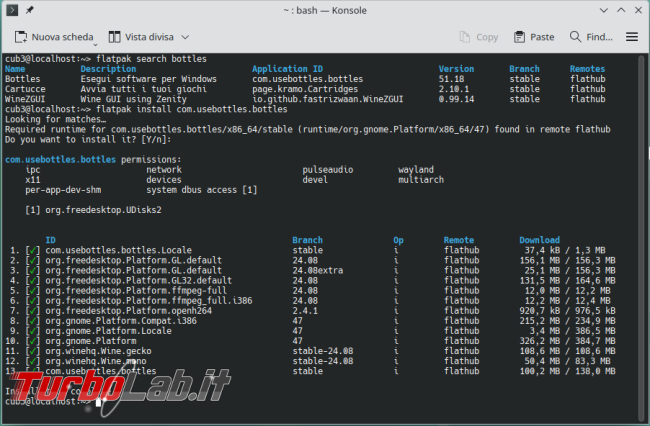Toggle the pin window icon
Viewport: 650px width, 426px height.
pyautogui.click(x=29, y=10)
